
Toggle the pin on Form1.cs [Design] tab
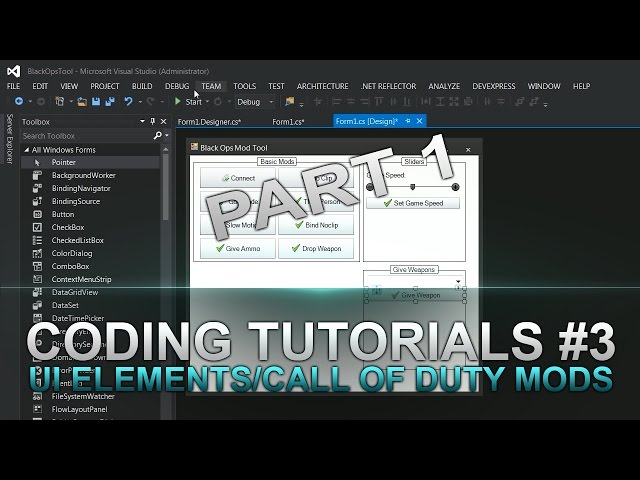408,121
